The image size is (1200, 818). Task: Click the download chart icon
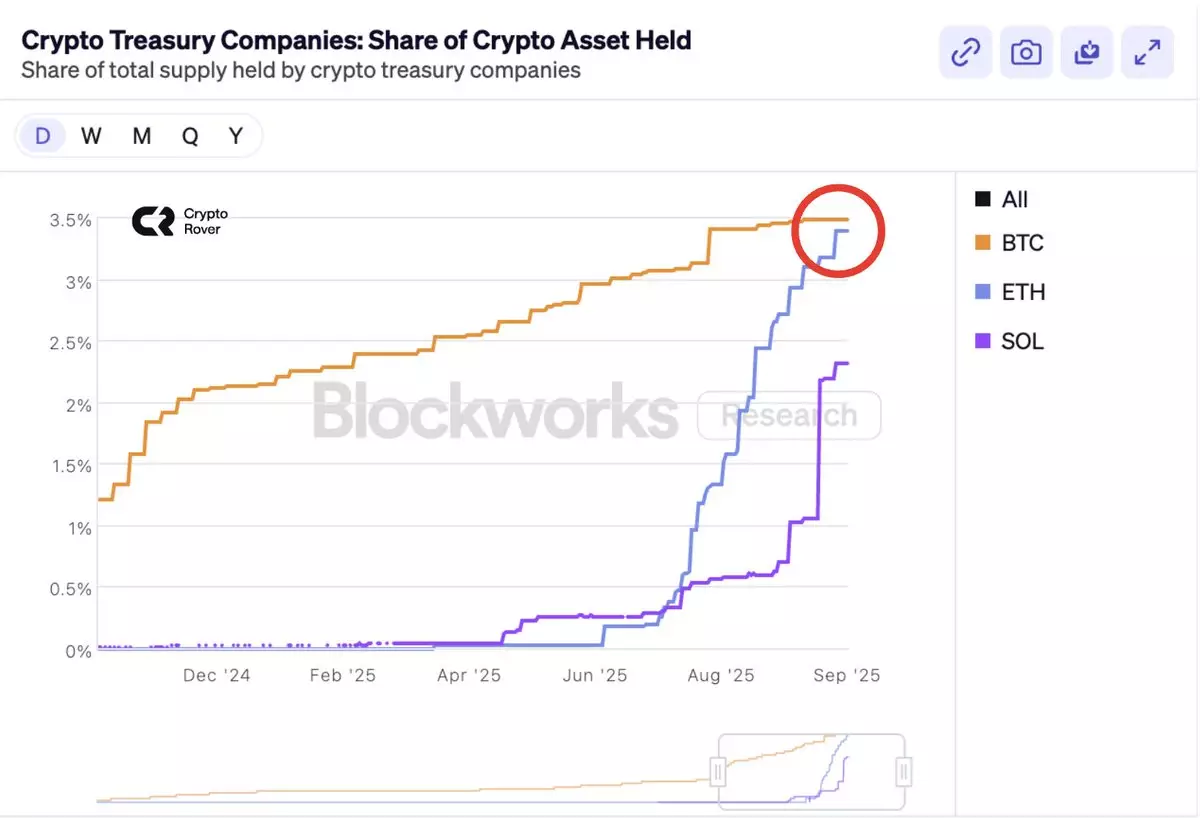coord(1087,52)
